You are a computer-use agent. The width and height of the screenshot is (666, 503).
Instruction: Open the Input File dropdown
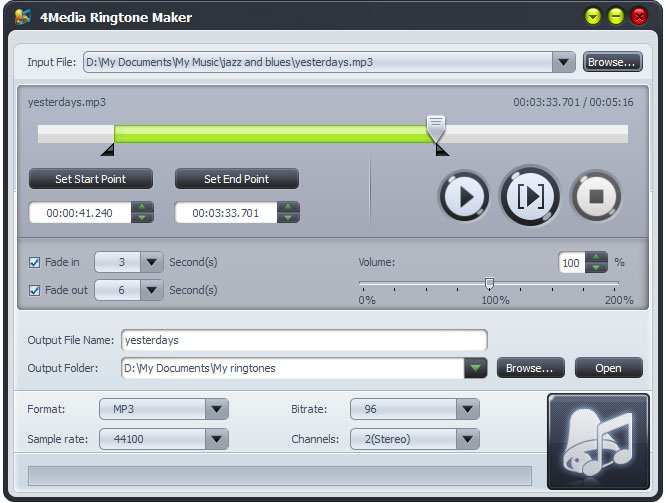tap(564, 62)
